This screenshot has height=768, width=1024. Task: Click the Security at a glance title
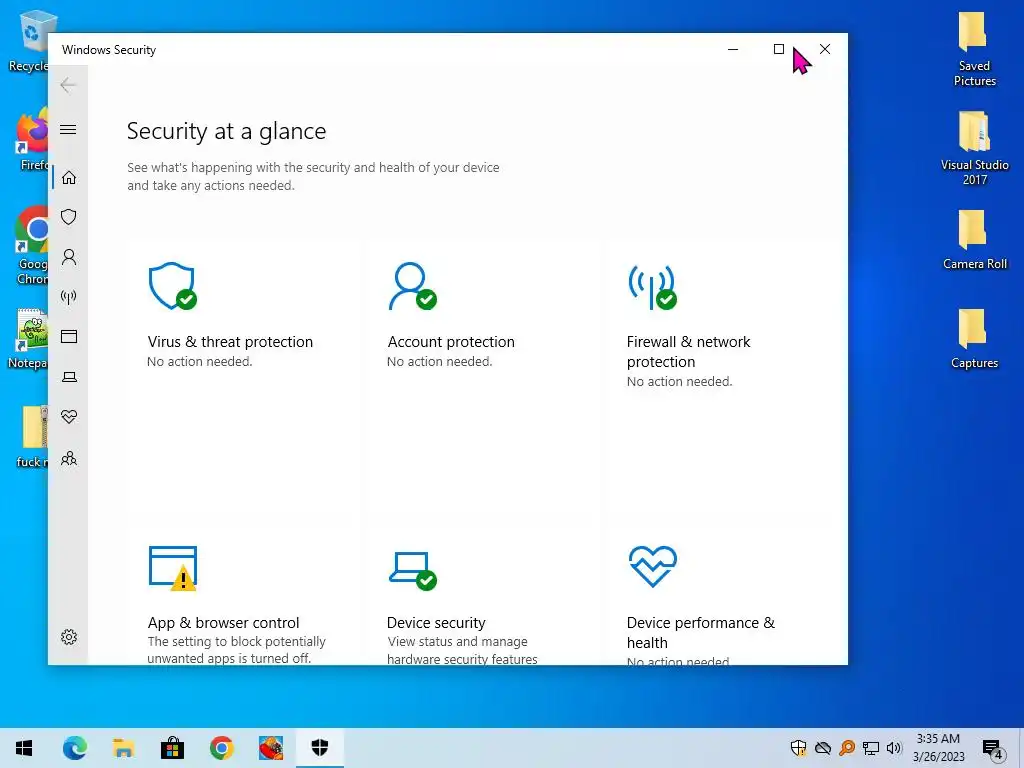[226, 131]
